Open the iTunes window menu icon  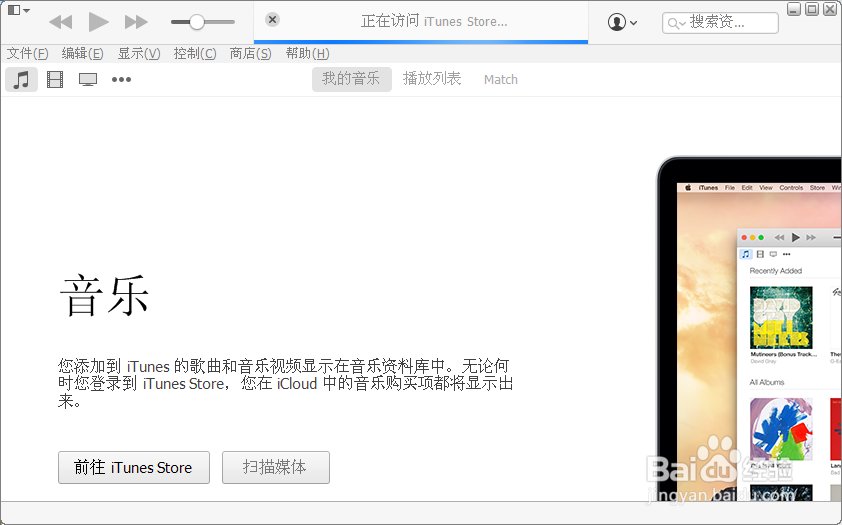[x=19, y=10]
